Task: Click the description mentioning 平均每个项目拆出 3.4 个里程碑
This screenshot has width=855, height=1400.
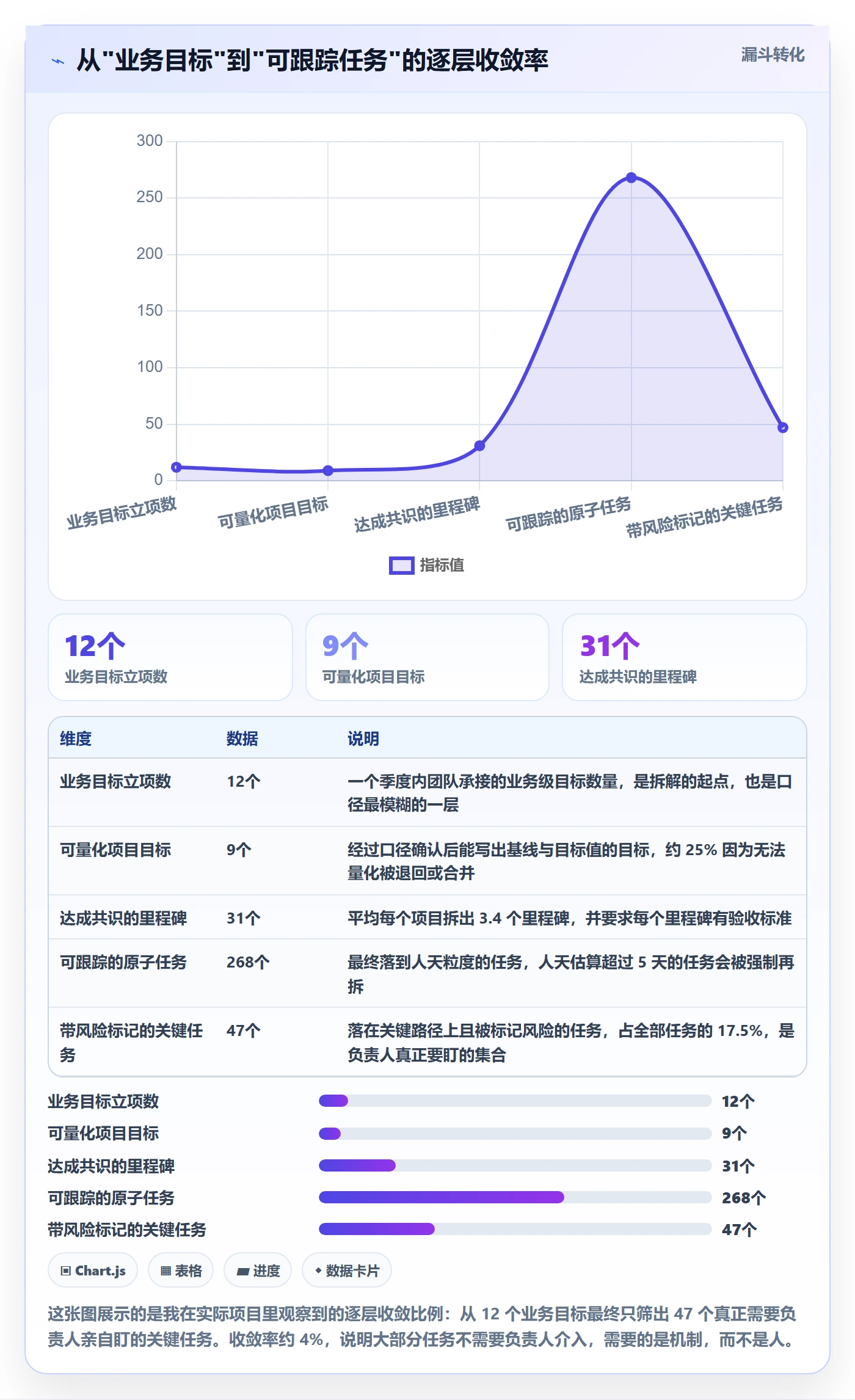Action: (570, 918)
